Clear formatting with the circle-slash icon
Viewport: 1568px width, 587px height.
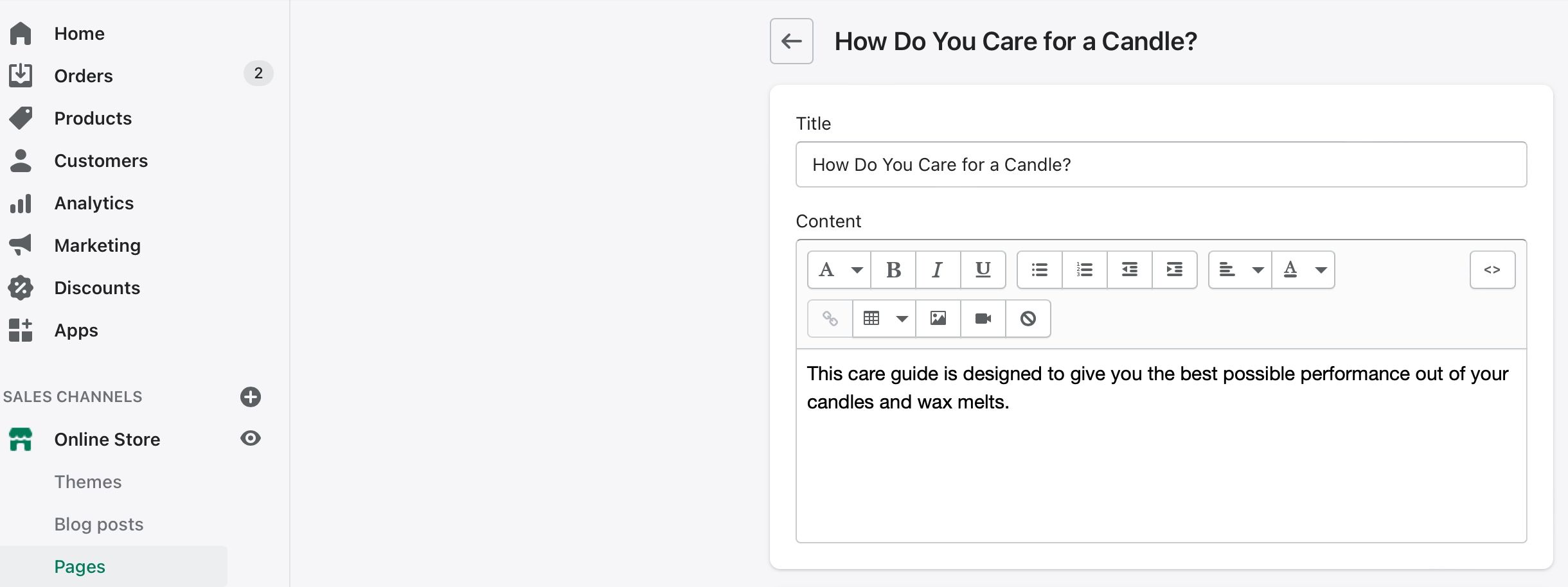coord(1028,319)
